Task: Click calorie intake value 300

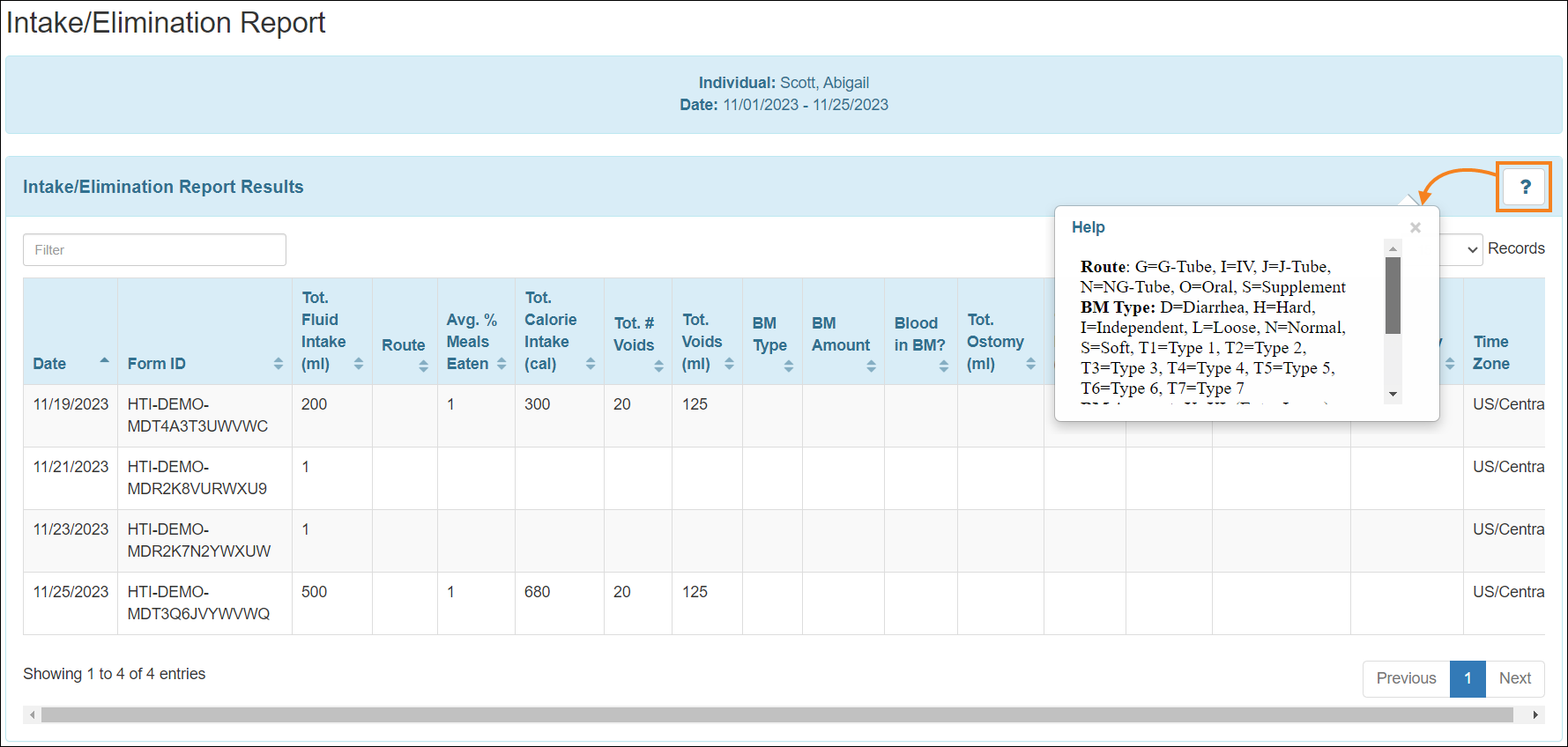Action: pos(537,404)
